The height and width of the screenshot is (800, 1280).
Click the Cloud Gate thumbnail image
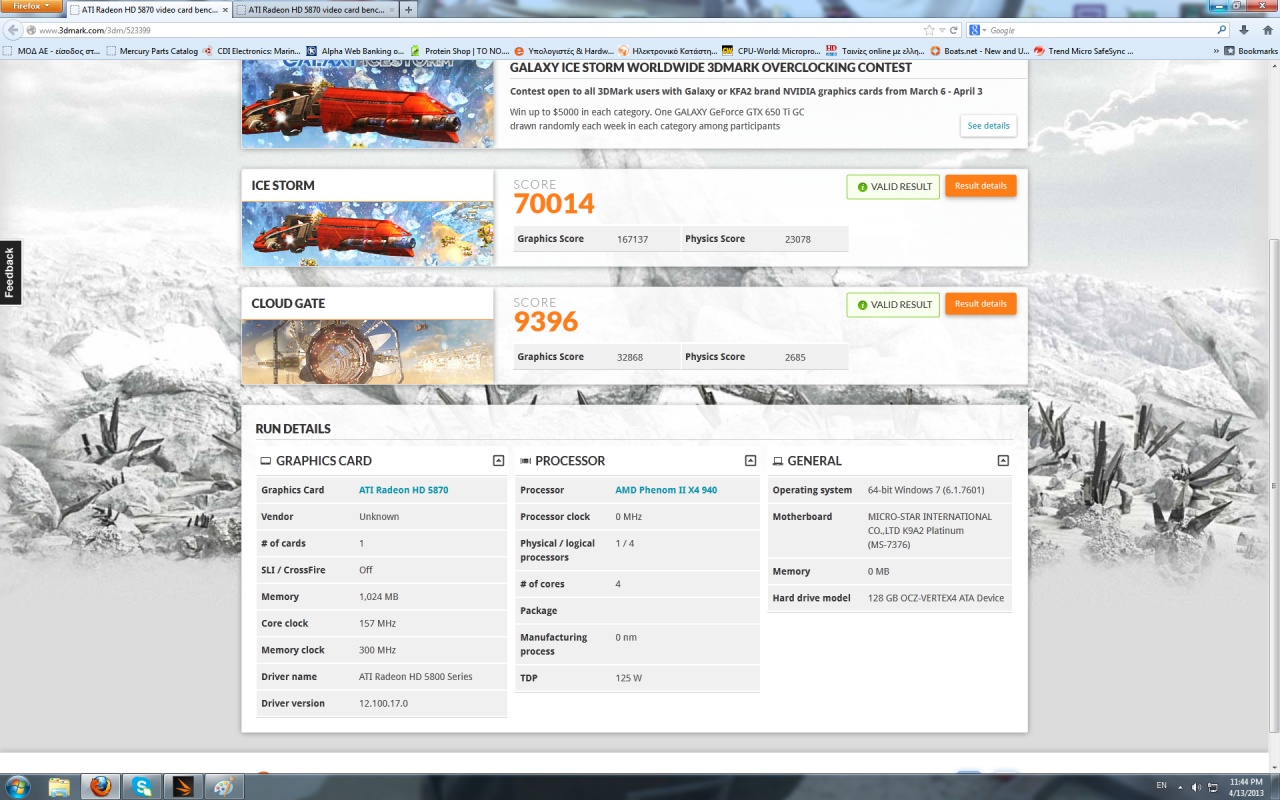[367, 352]
